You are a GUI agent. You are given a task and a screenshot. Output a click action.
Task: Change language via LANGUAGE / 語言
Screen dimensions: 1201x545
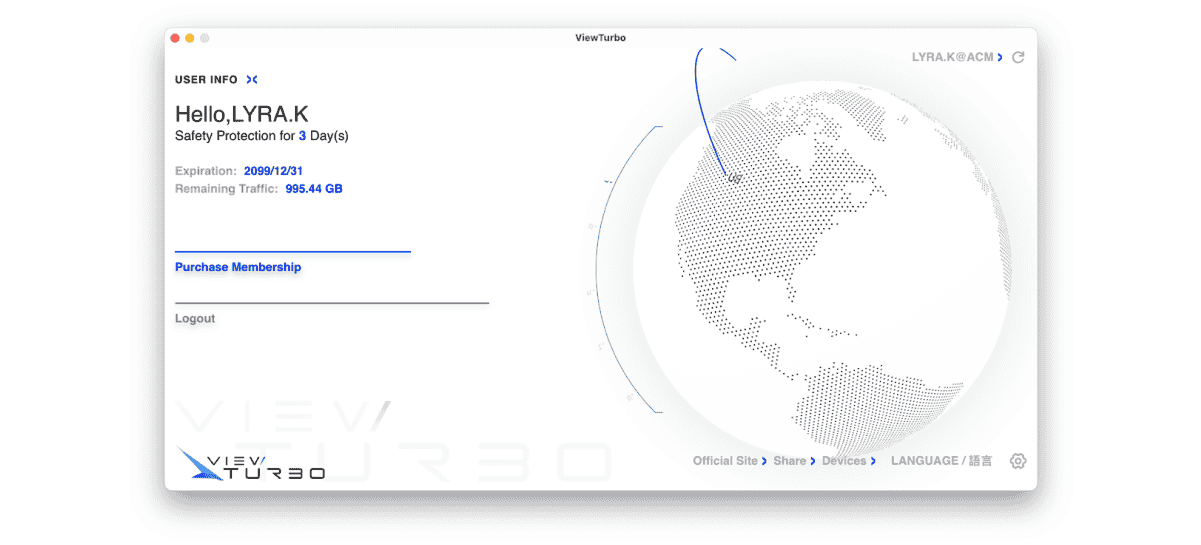tap(942, 461)
